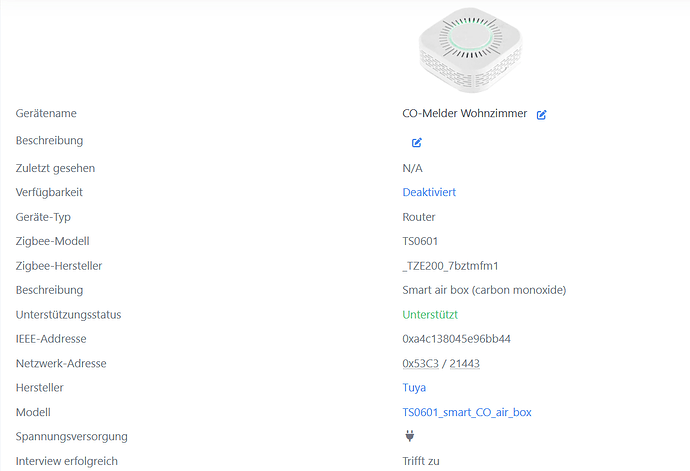Click the IEEE address 0xa4c138045e96bb44
690x471 pixels.
(456, 339)
